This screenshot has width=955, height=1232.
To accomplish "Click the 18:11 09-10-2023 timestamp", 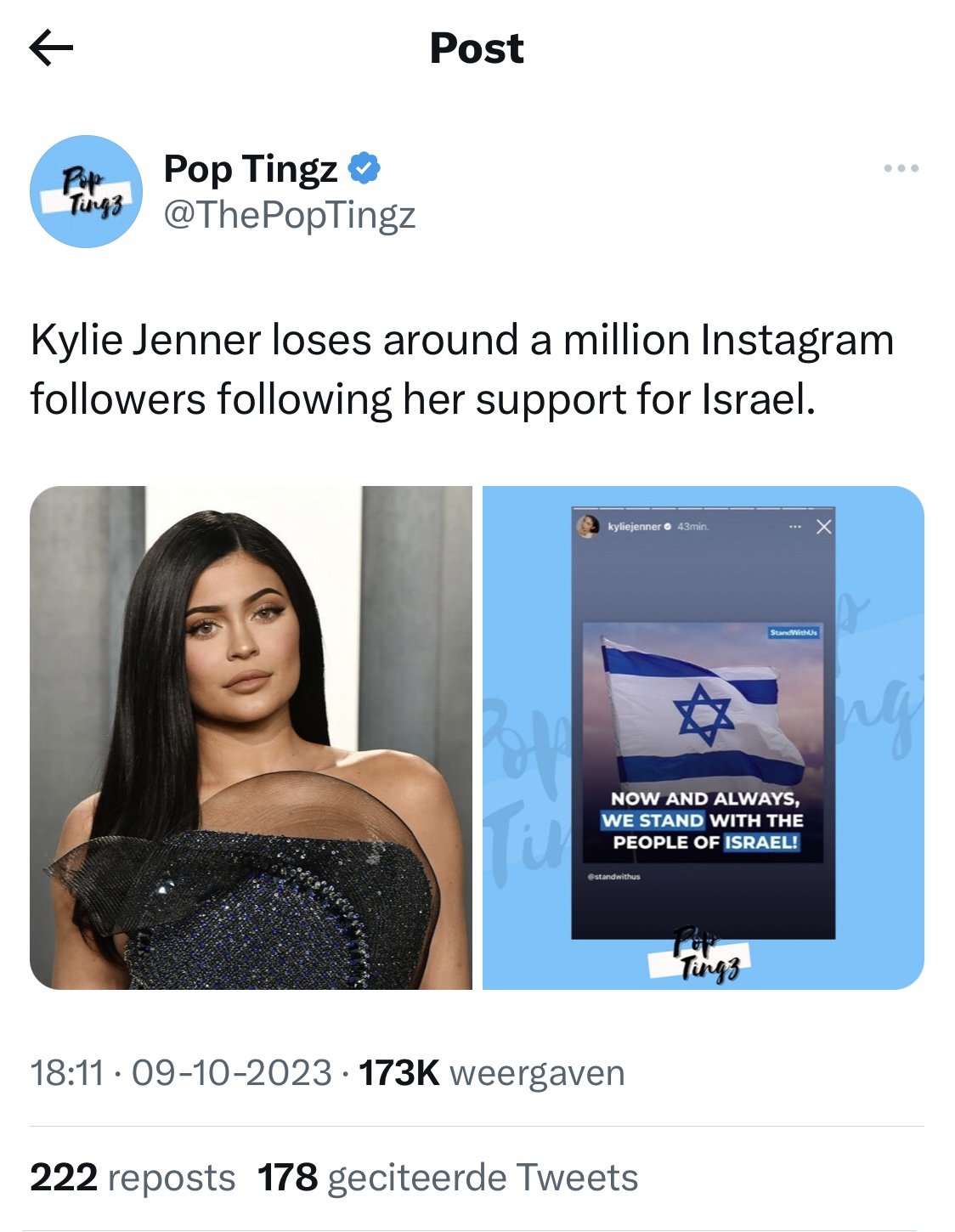I will 181,1073.
